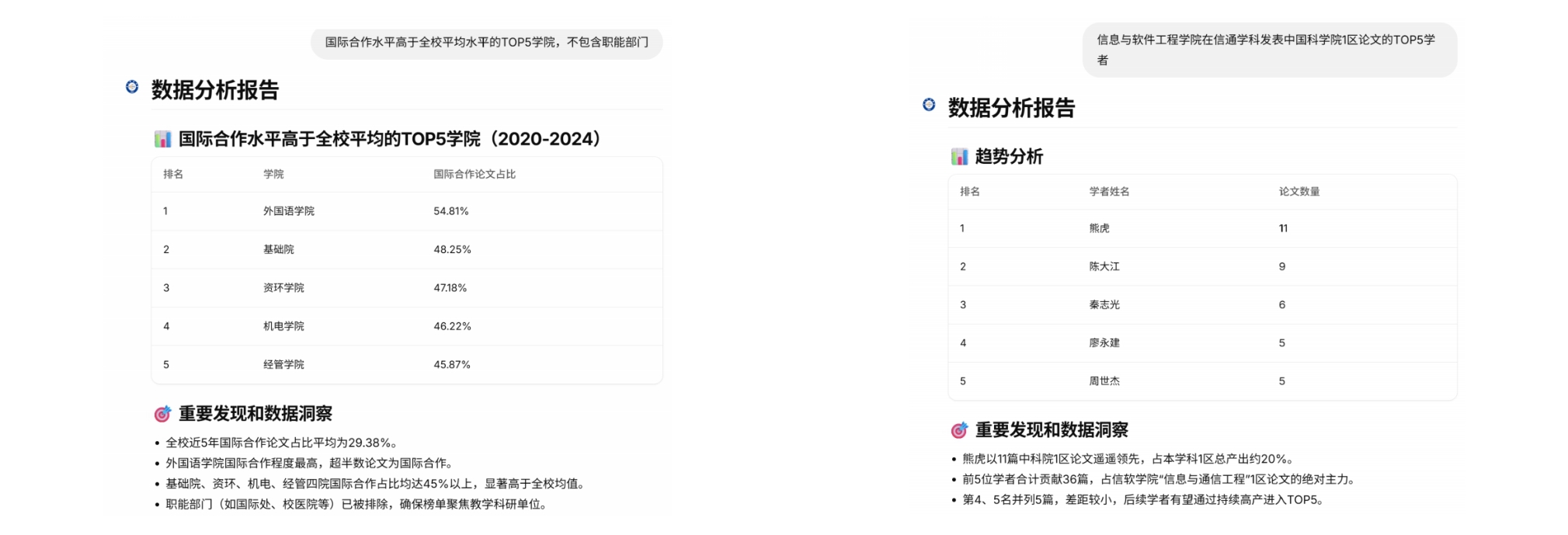Click the 趋势分析 section heading
This screenshot has width=1568, height=535.
point(1008,157)
